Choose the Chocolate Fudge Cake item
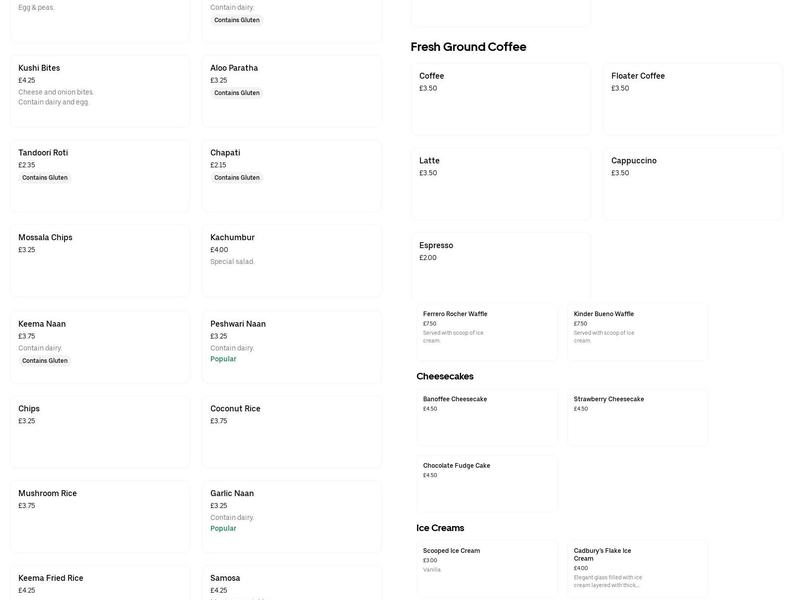 coord(487,483)
